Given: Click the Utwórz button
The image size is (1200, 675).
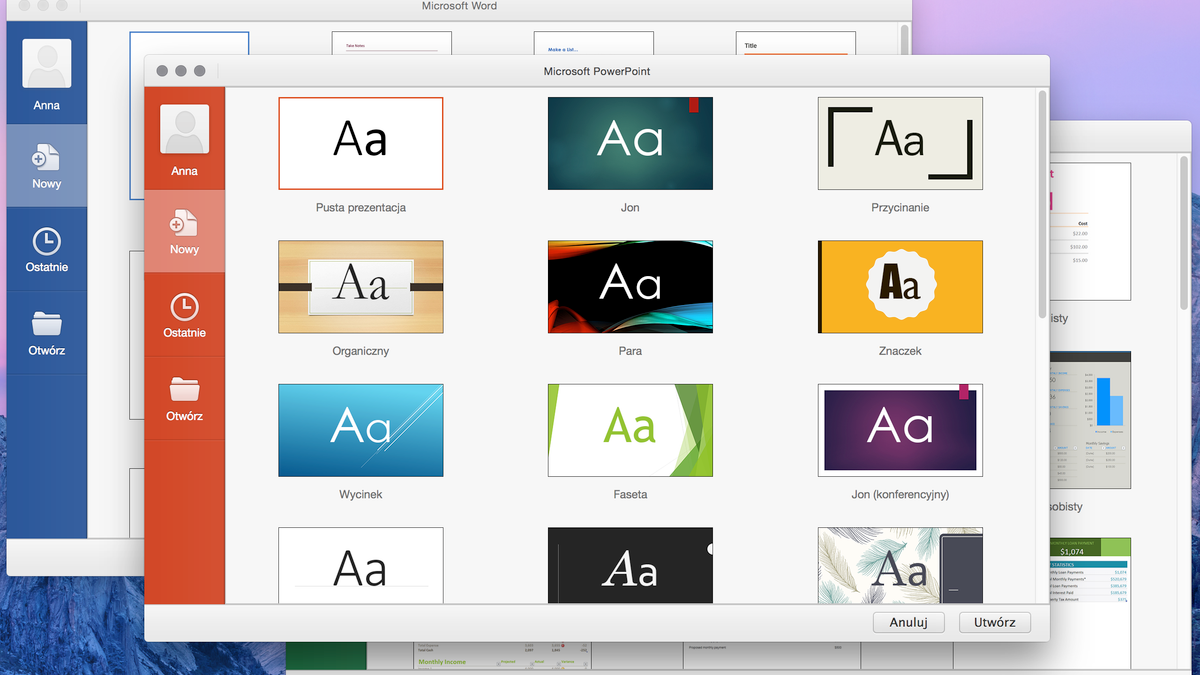Looking at the screenshot, I should pyautogui.click(x=995, y=622).
